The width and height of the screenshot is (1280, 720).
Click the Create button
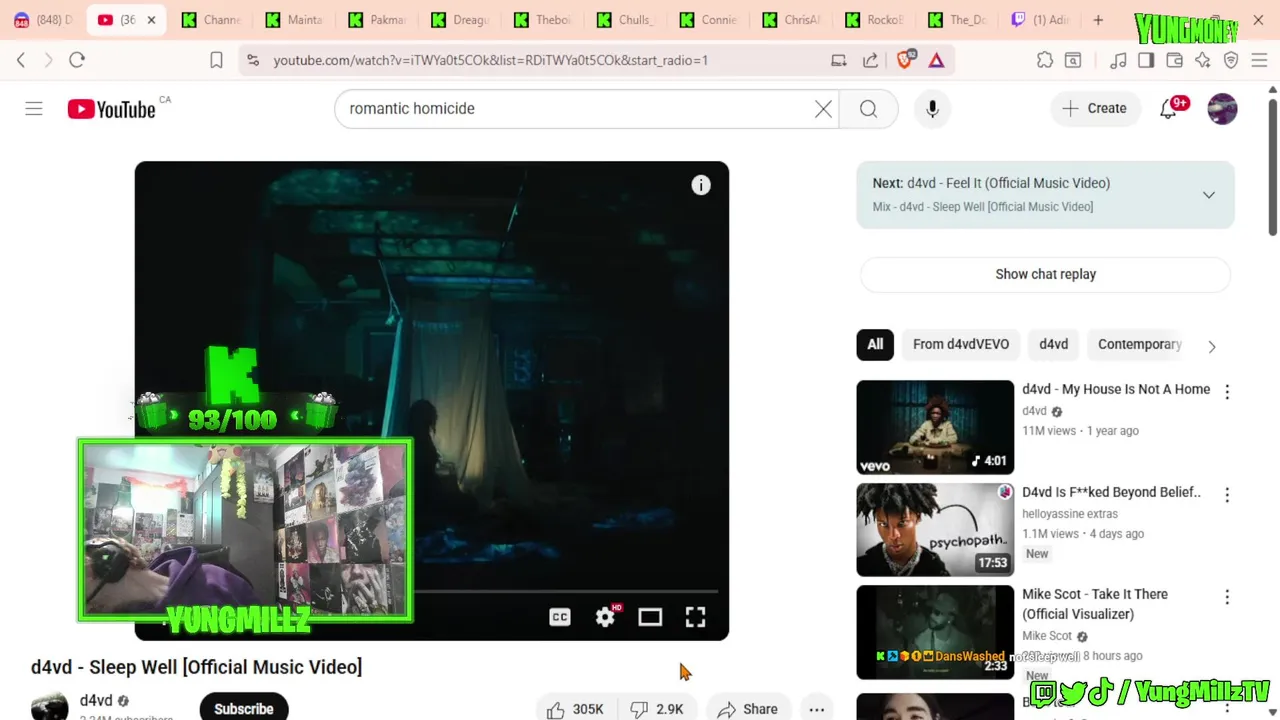pos(1094,108)
